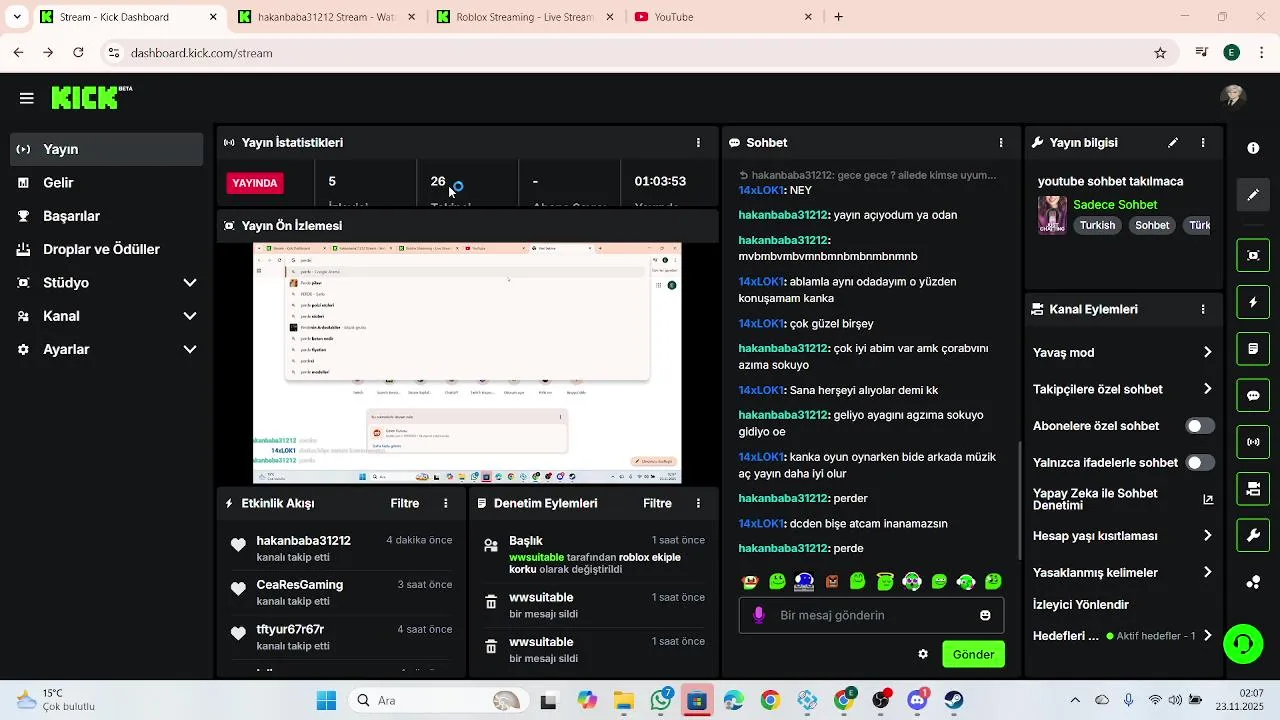The image size is (1280, 720).
Task: Open the hamburger menu next to Kick logo
Action: click(27, 98)
